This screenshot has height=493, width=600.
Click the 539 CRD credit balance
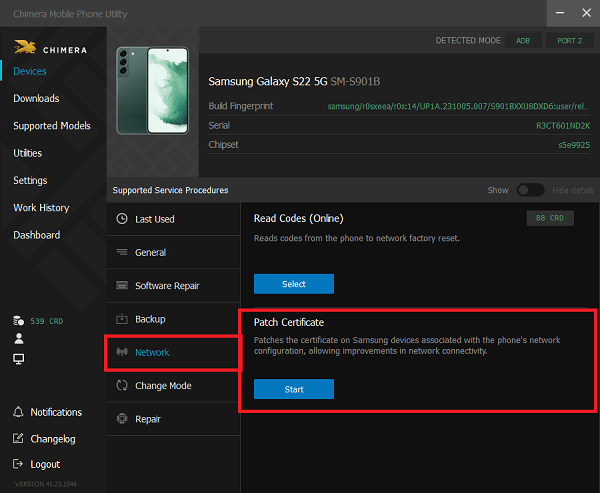(x=47, y=321)
